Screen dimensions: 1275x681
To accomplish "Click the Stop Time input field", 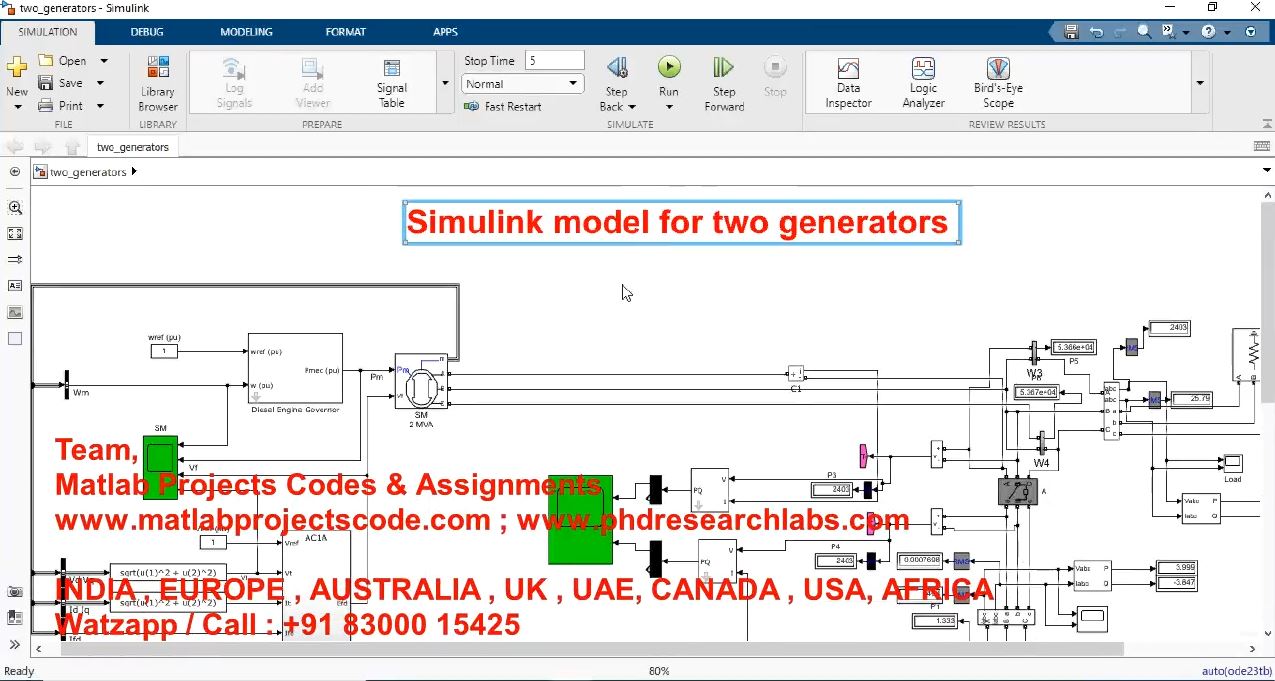I will (x=554, y=61).
